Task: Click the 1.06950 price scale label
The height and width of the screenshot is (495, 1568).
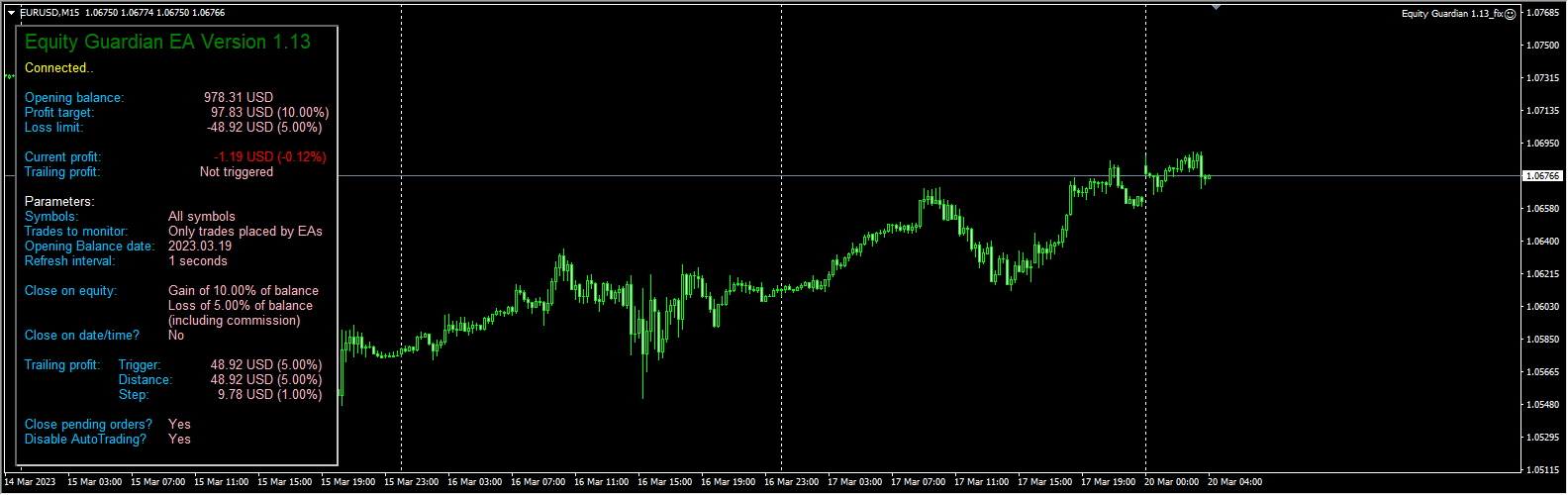Action: (1543, 144)
